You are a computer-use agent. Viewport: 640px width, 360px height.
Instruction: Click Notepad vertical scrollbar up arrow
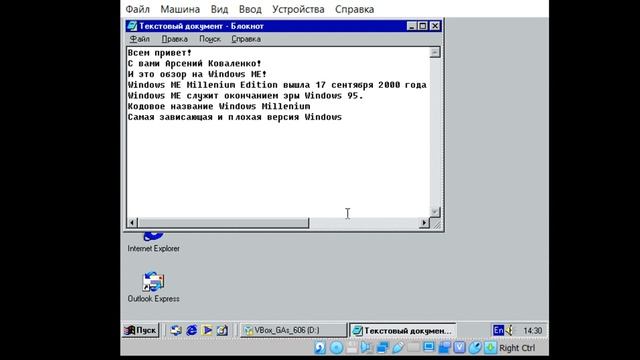435,52
